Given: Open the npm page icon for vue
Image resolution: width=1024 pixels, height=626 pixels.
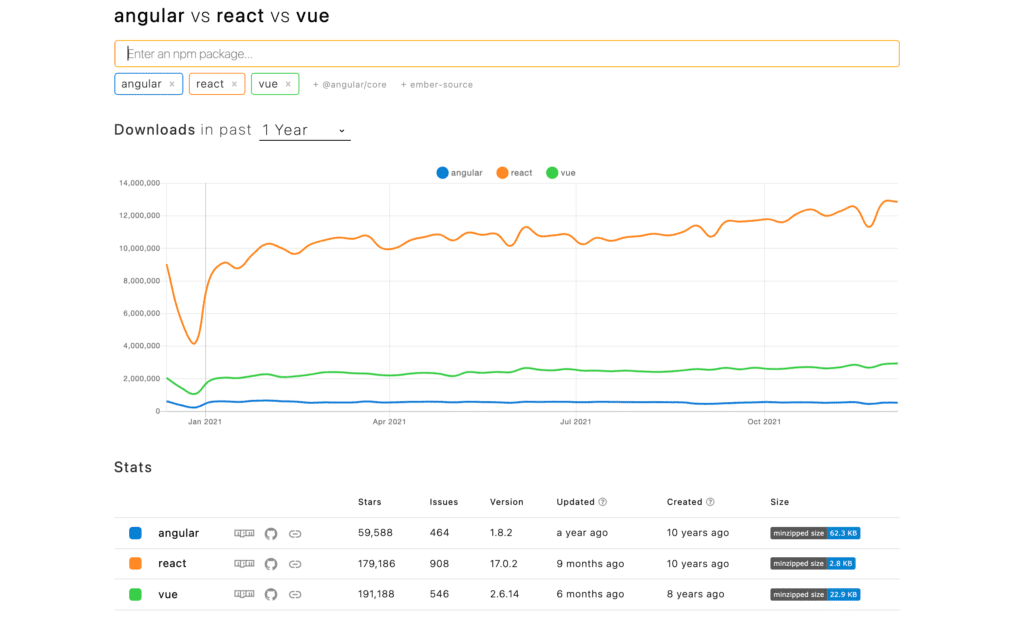Looking at the screenshot, I should pyautogui.click(x=244, y=594).
